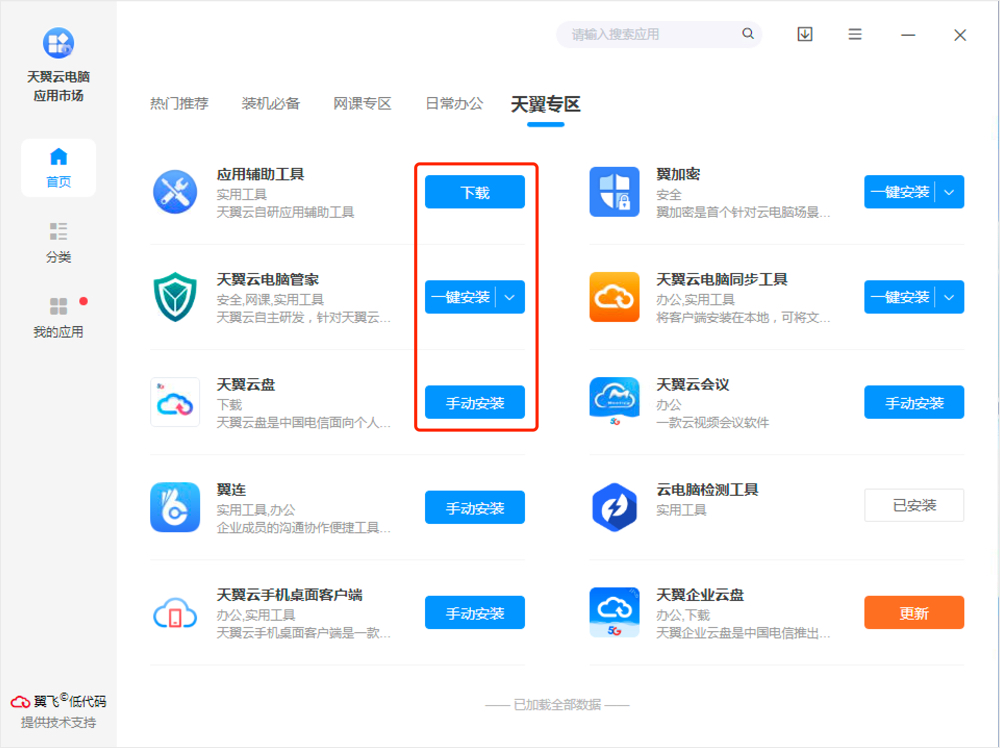Screen dimensions: 1000x748
Task: Click the 云电脑检测工具 hexagon icon
Action: [614, 508]
